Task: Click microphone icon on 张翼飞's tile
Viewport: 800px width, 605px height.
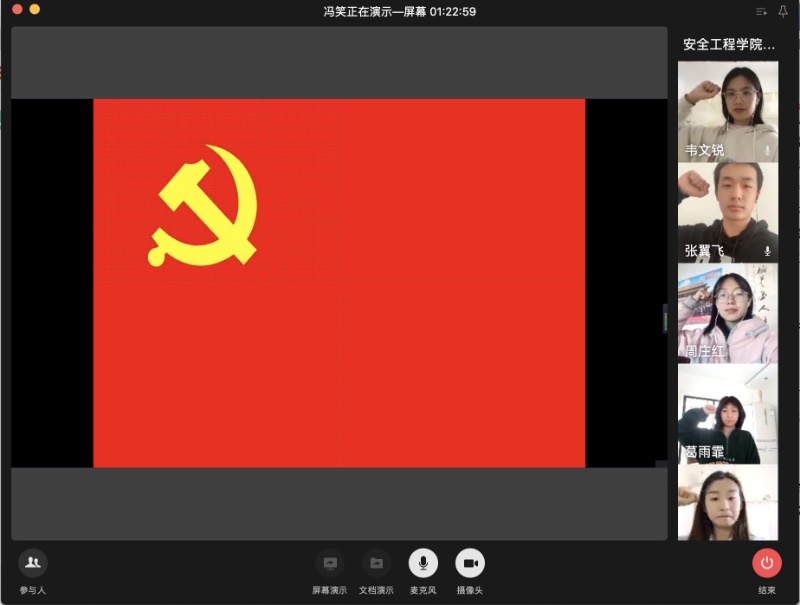Action: tap(767, 250)
